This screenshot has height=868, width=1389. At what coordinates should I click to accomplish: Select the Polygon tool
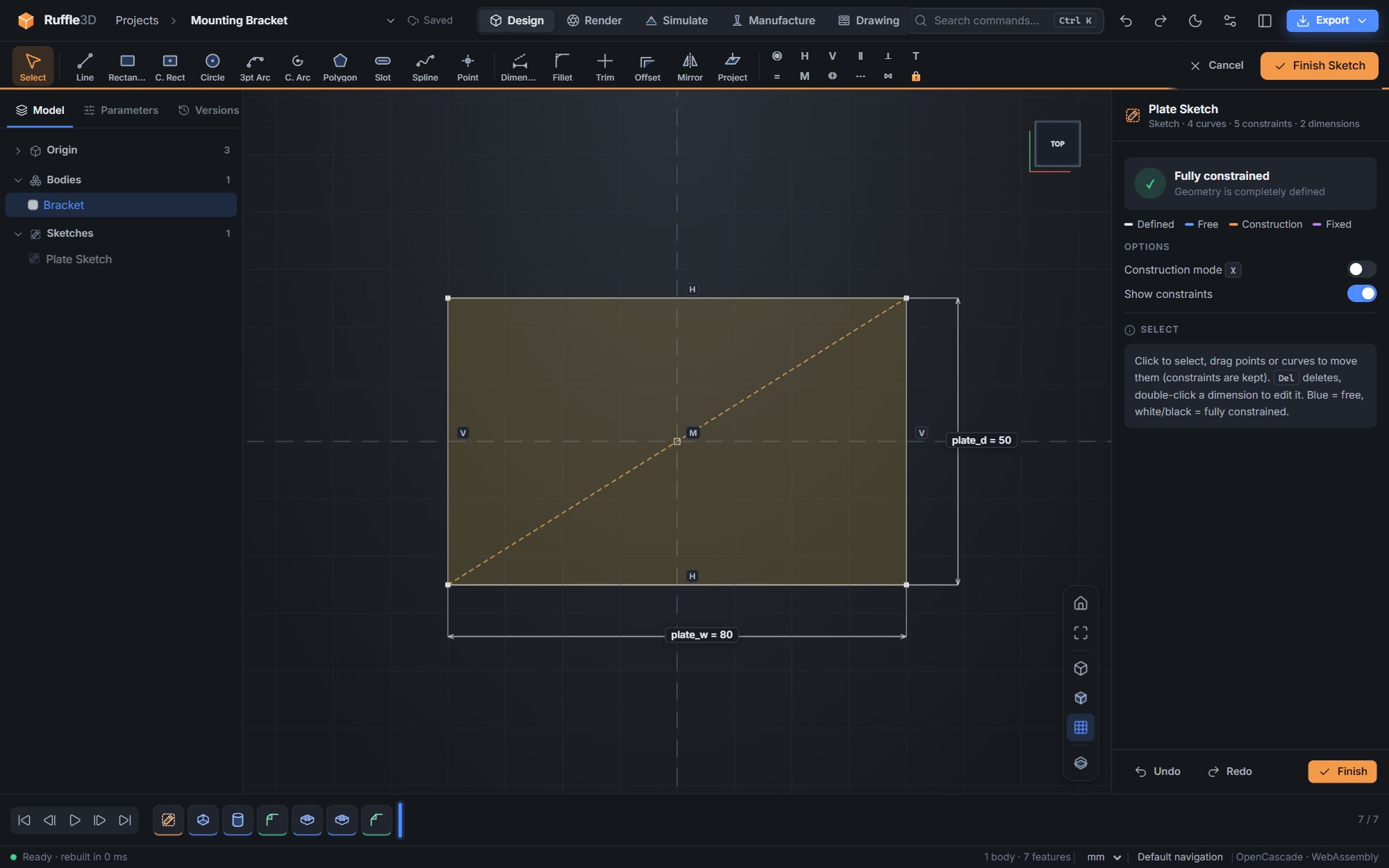point(340,66)
